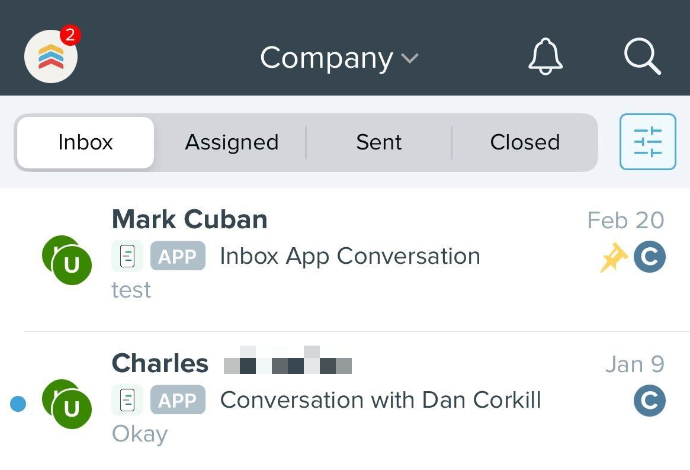The width and height of the screenshot is (690, 470).
Task: Switch to the Sent tab
Action: point(379,142)
